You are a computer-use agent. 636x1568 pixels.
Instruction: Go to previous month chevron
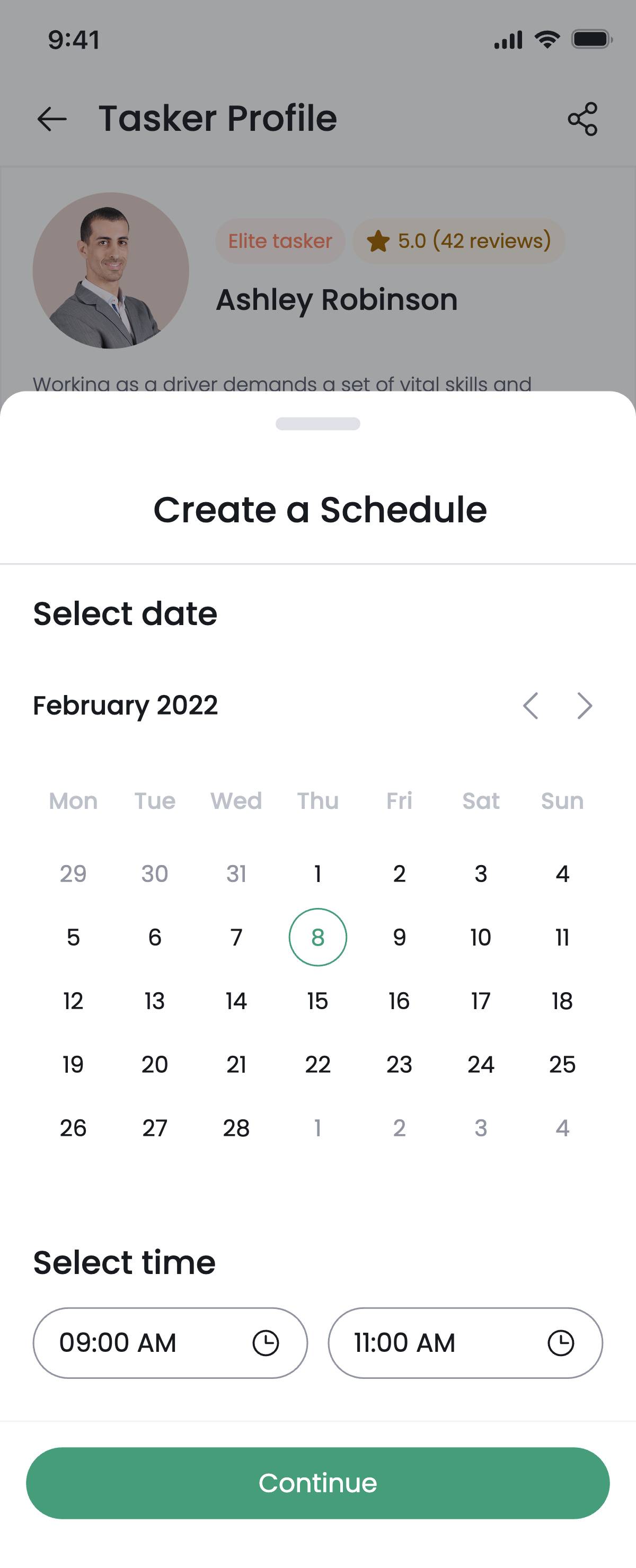531,706
